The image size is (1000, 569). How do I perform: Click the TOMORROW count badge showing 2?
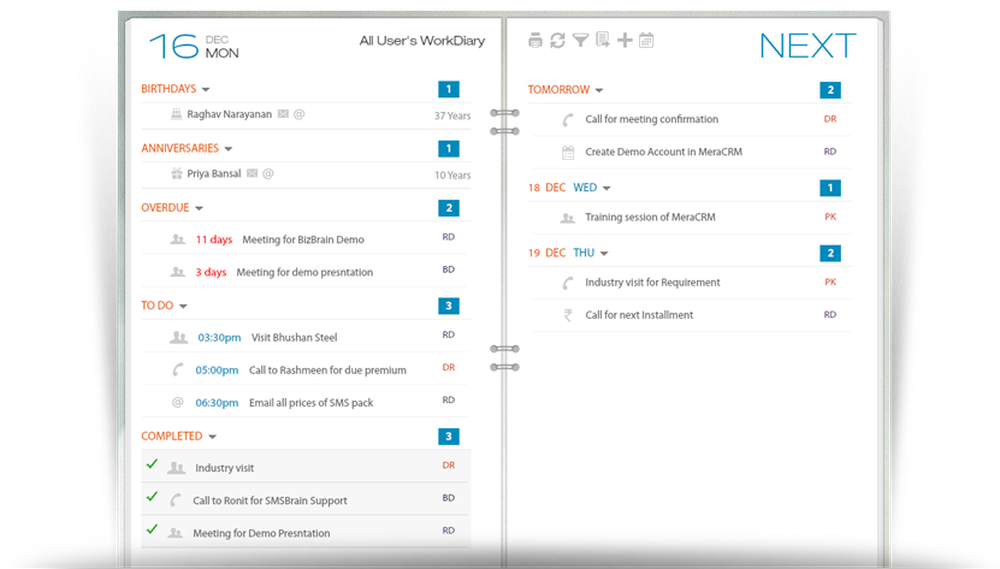coord(830,90)
